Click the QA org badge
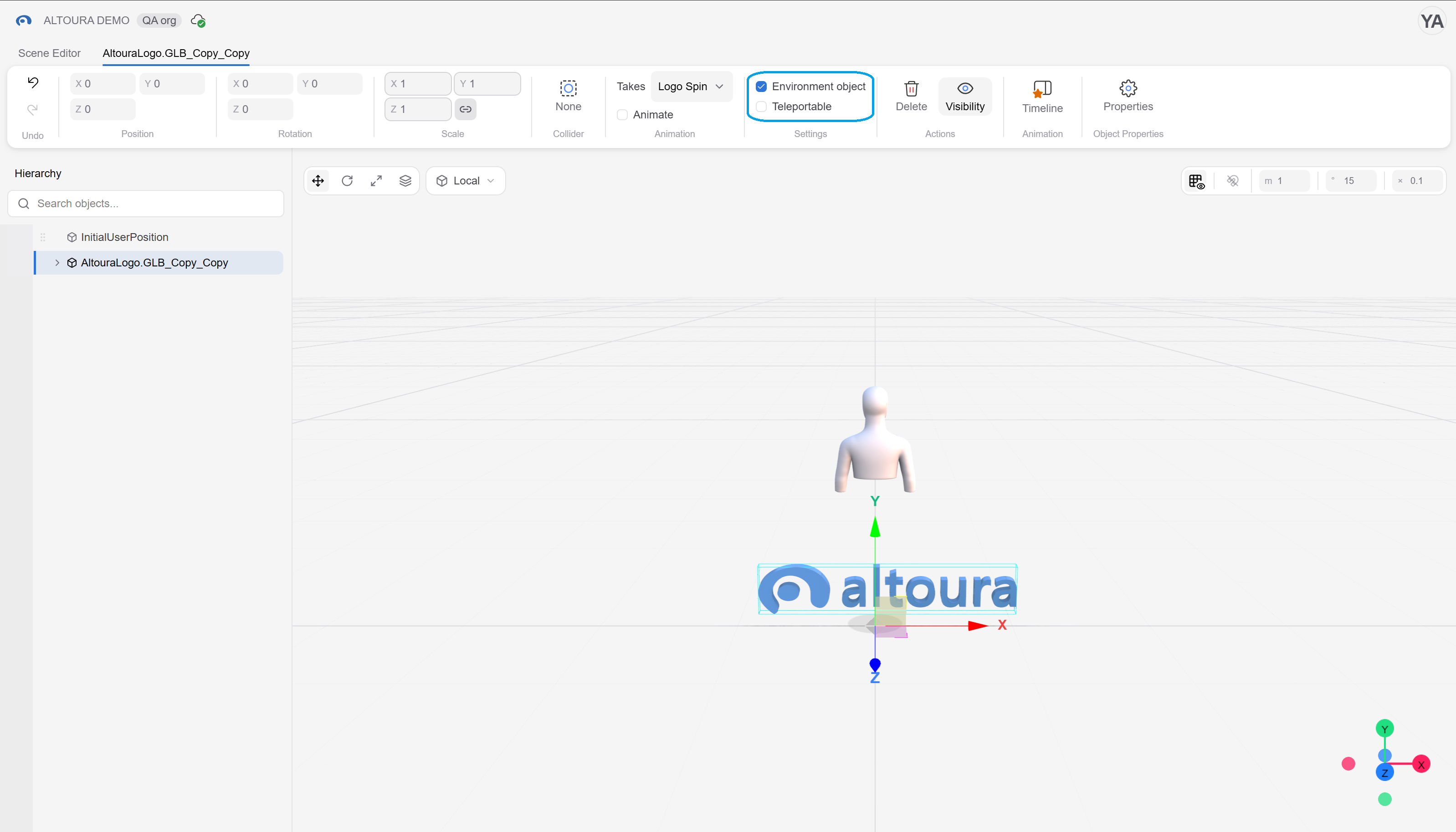Viewport: 1456px width, 832px height. tap(159, 20)
